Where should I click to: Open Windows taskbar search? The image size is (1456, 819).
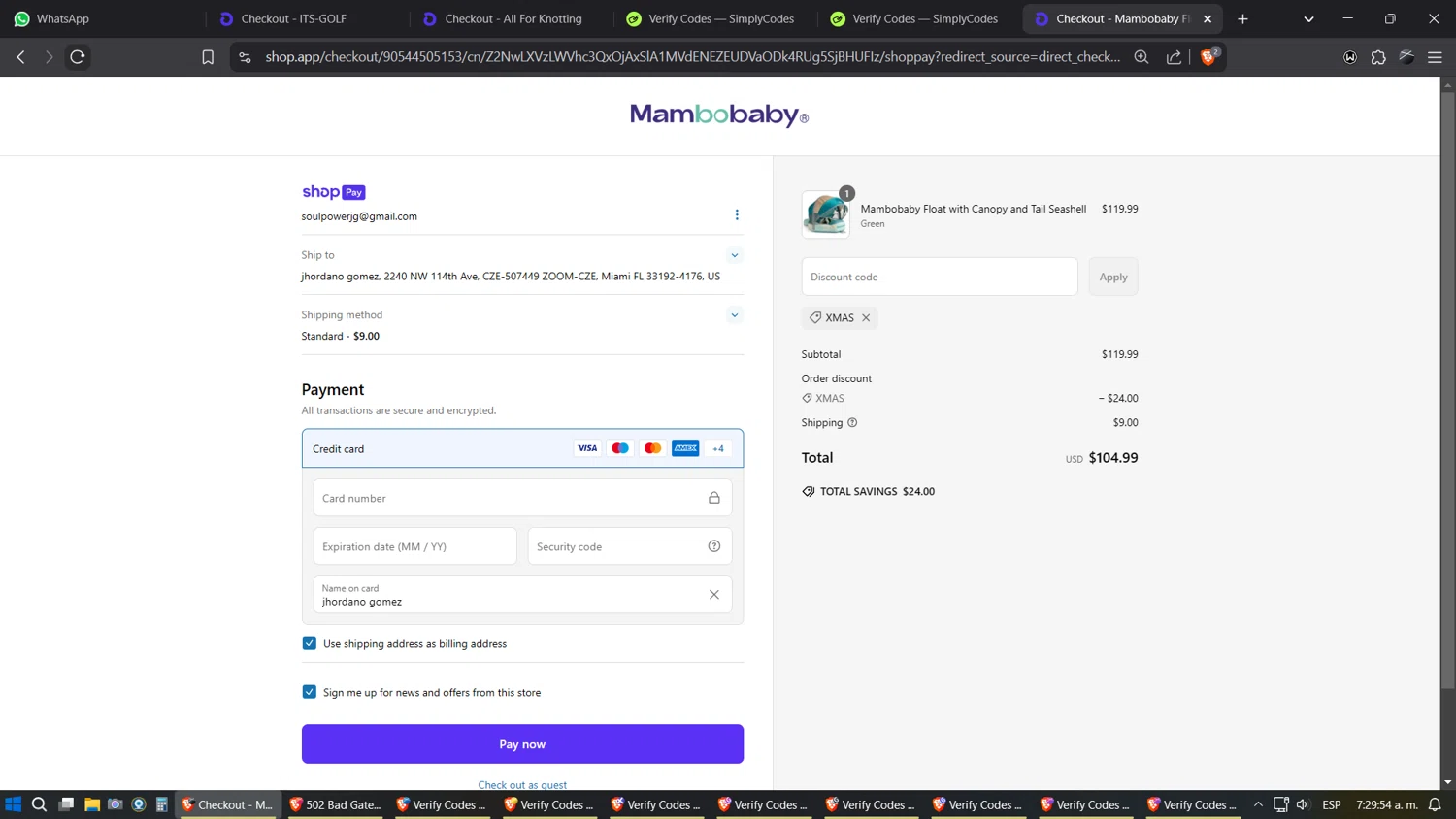point(39,804)
